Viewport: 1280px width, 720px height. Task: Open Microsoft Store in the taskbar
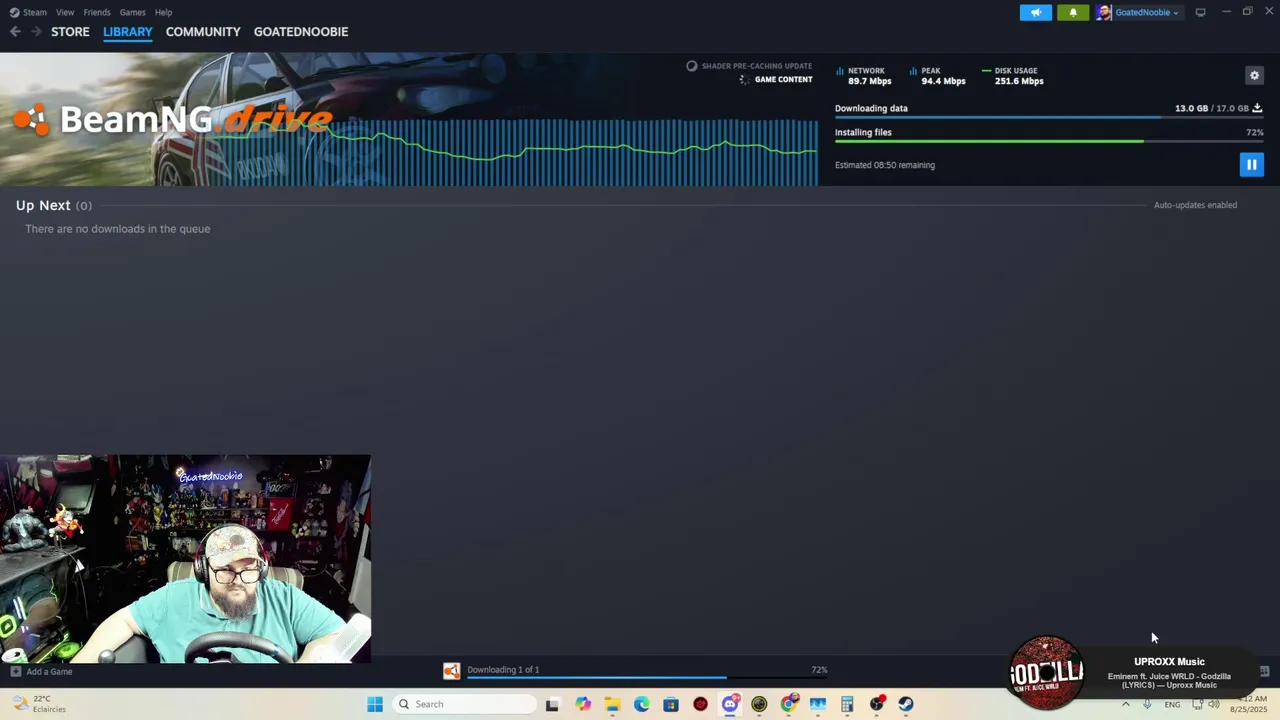click(x=671, y=704)
